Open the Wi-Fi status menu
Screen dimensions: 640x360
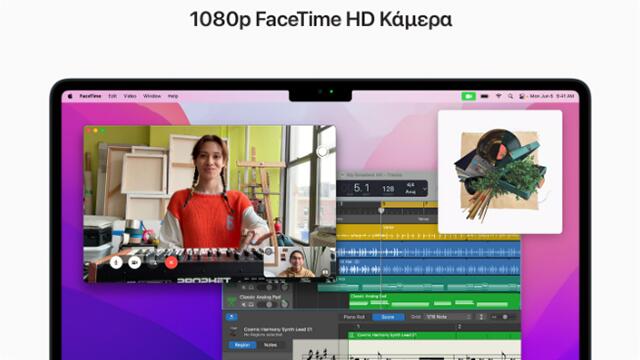pyautogui.click(x=498, y=96)
